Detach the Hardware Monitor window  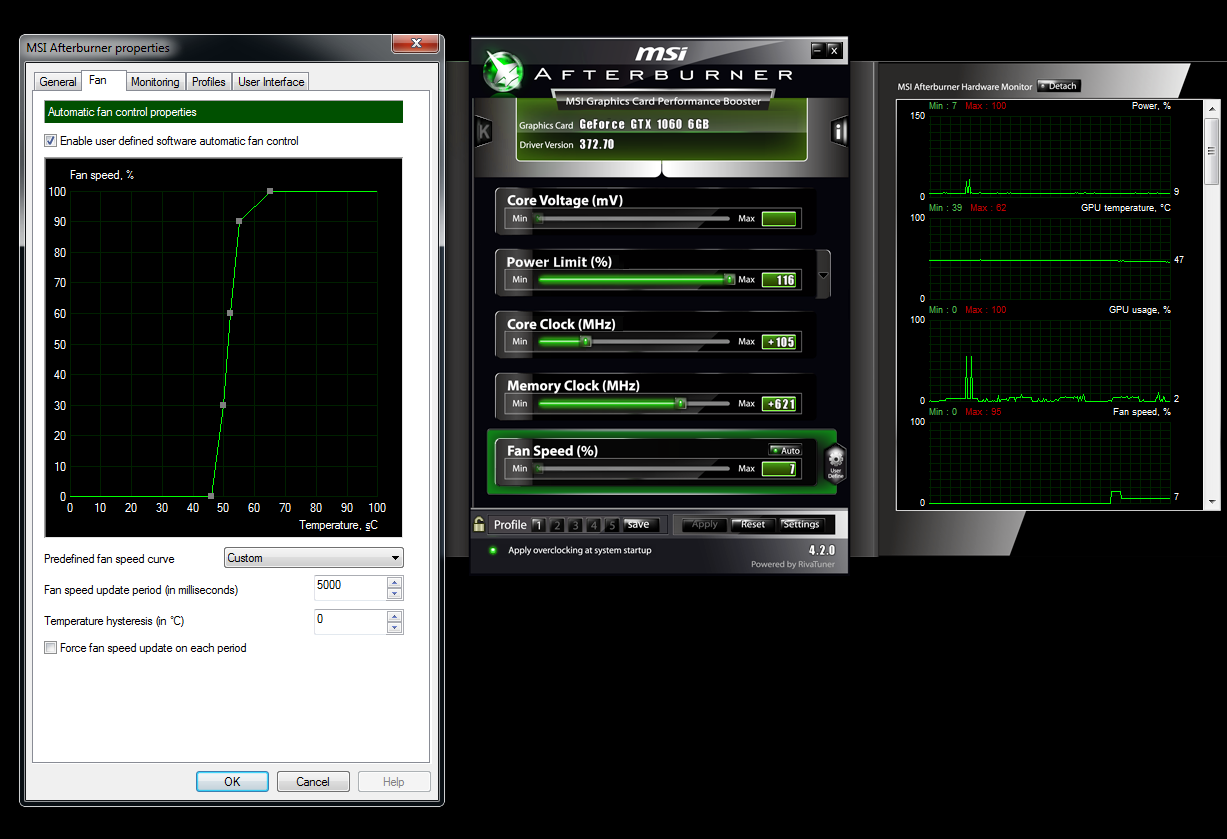point(1059,86)
